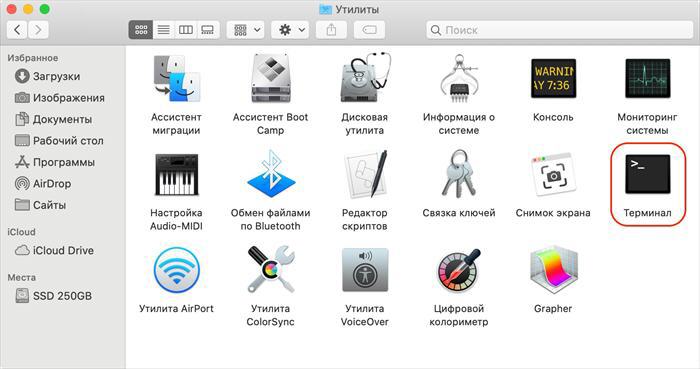Screen dimensions: 700x369
Task: Click the Grapher app icon
Action: coord(553,270)
